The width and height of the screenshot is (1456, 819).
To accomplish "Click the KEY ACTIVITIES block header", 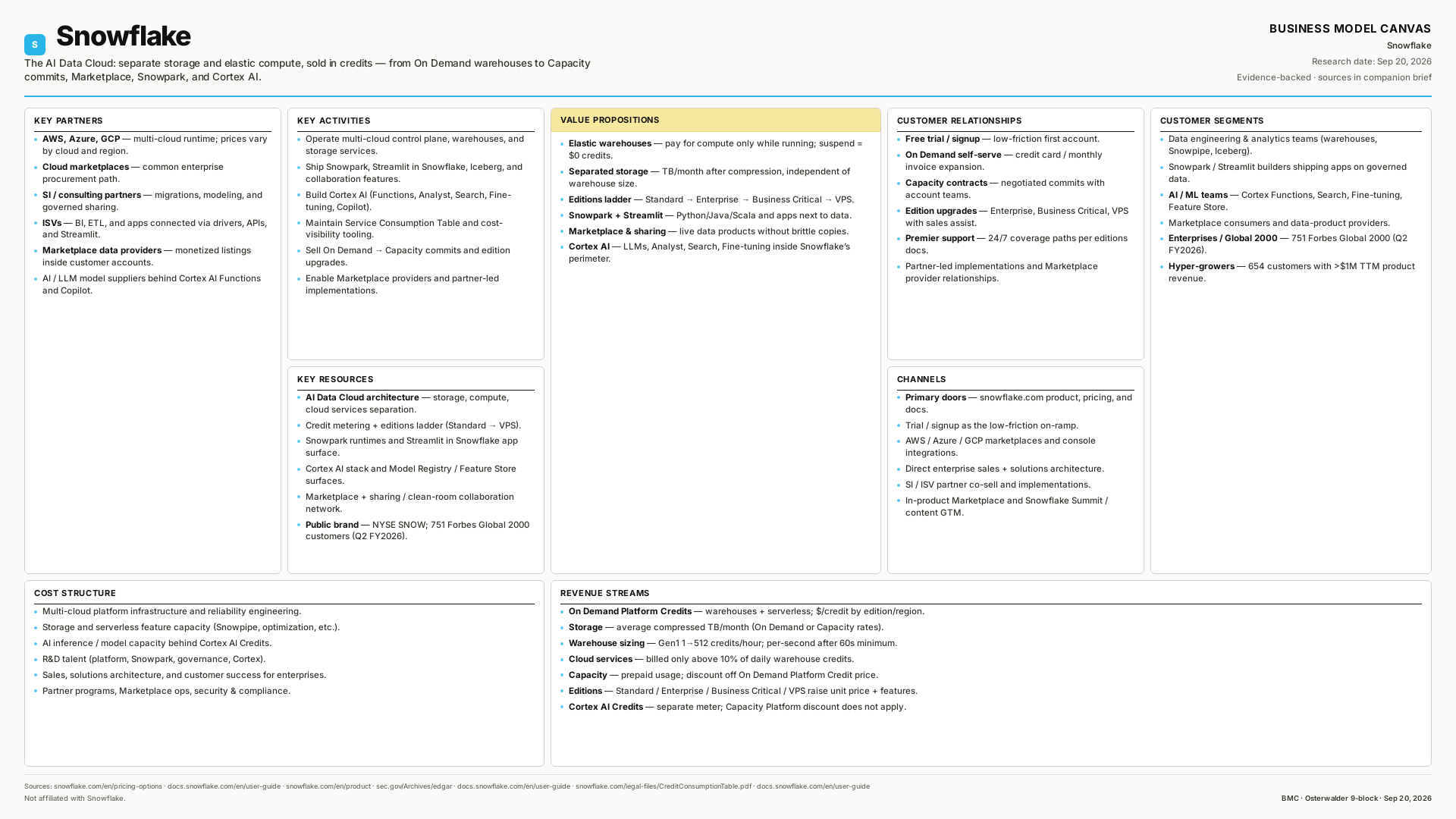I will click(334, 121).
